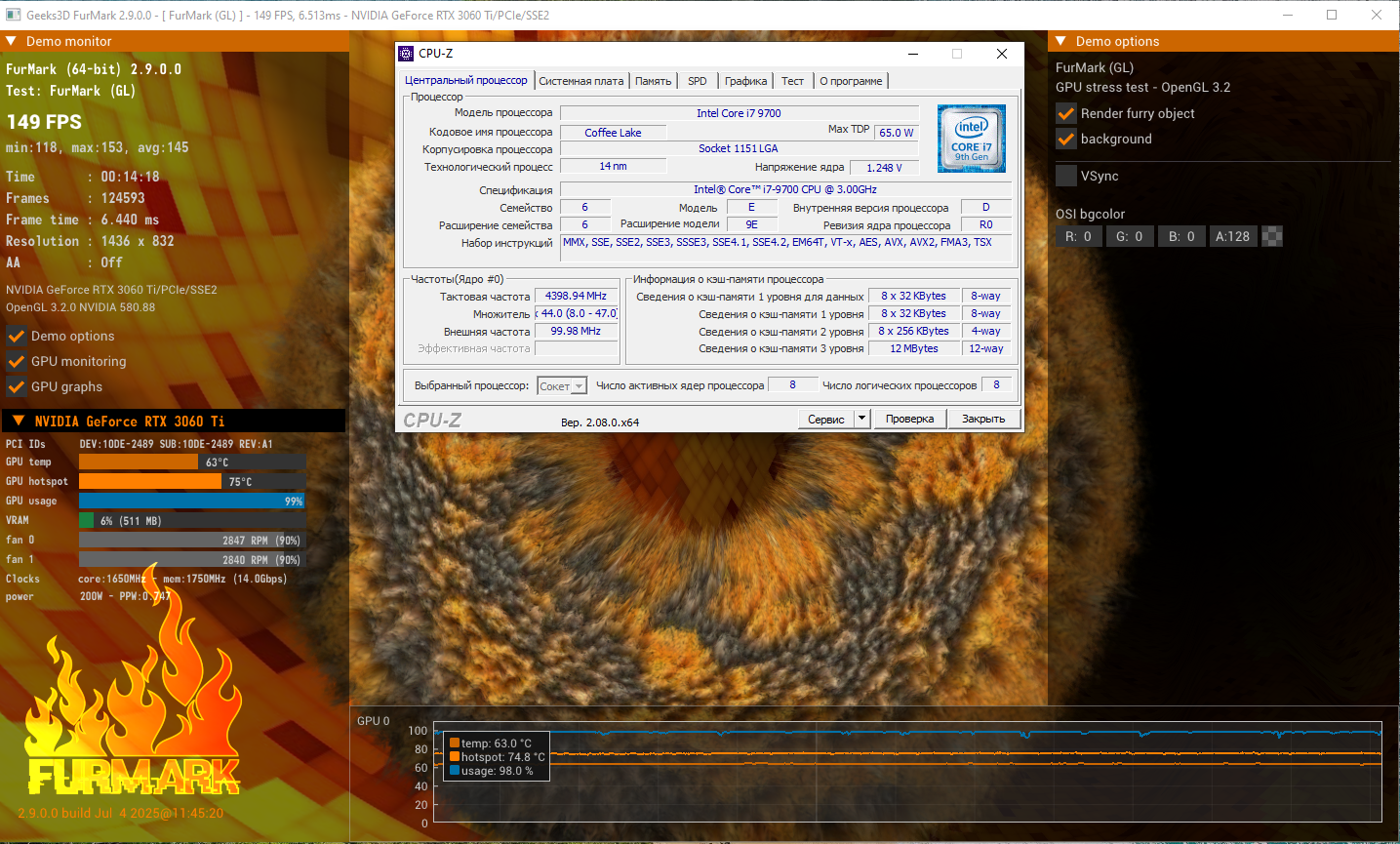Click the instruction set MMX, SSE list

point(786,249)
